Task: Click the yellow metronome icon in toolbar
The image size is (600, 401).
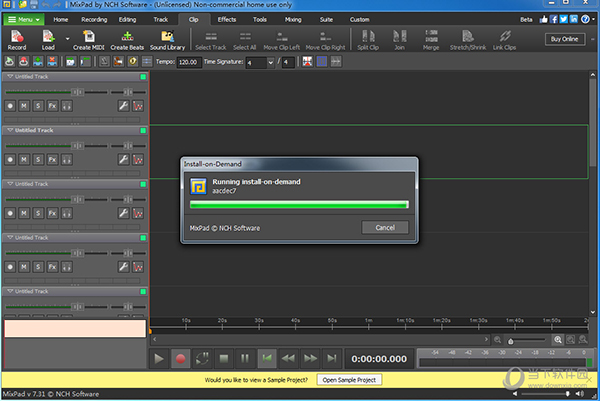Action: [132, 61]
